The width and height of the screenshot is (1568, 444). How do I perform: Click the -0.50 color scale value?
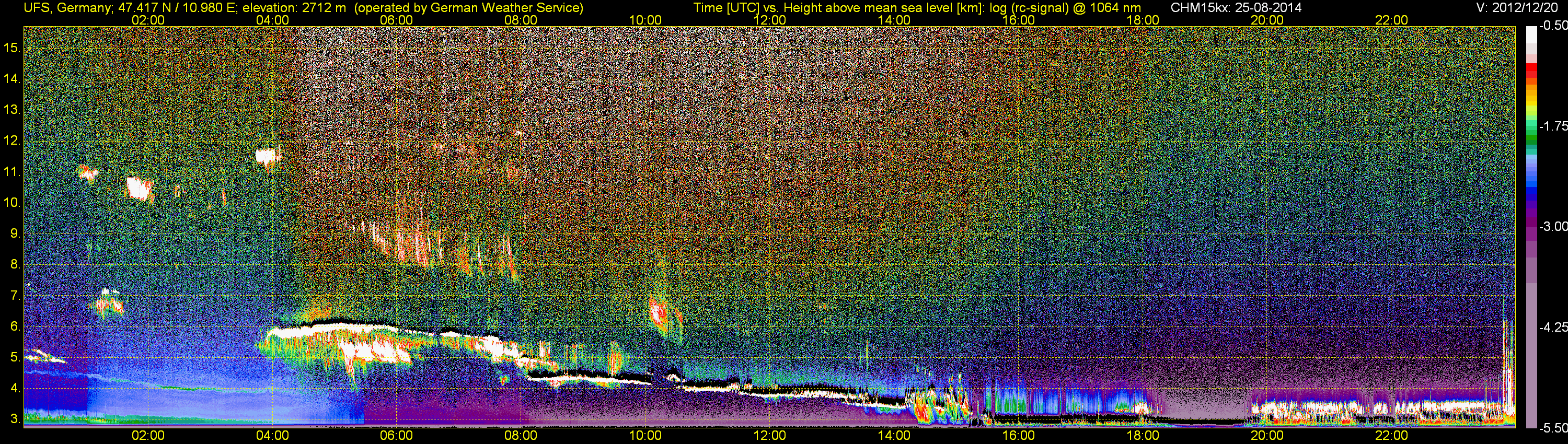(x=1553, y=26)
